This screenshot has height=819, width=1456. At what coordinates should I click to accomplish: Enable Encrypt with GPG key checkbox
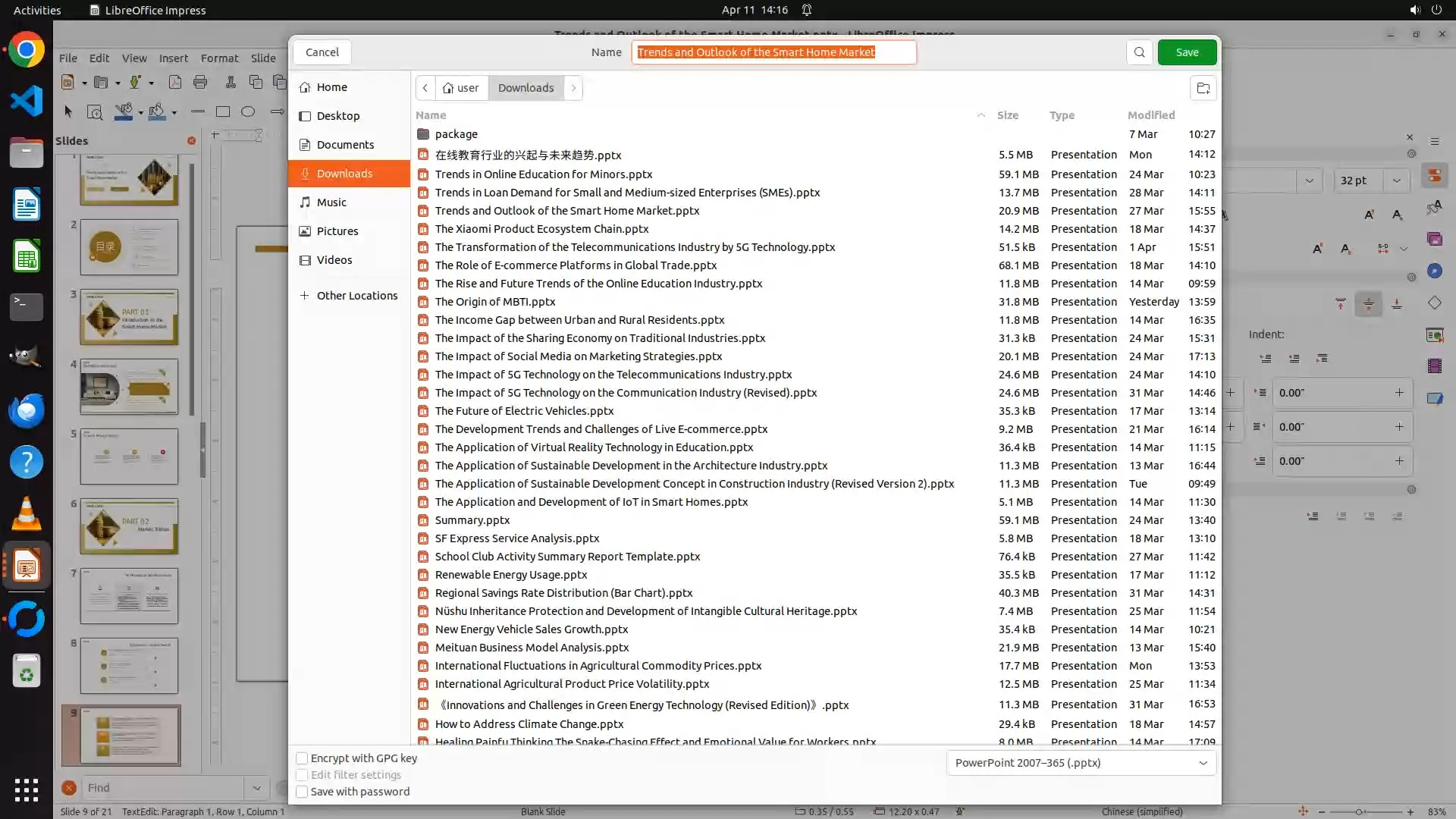(302, 758)
